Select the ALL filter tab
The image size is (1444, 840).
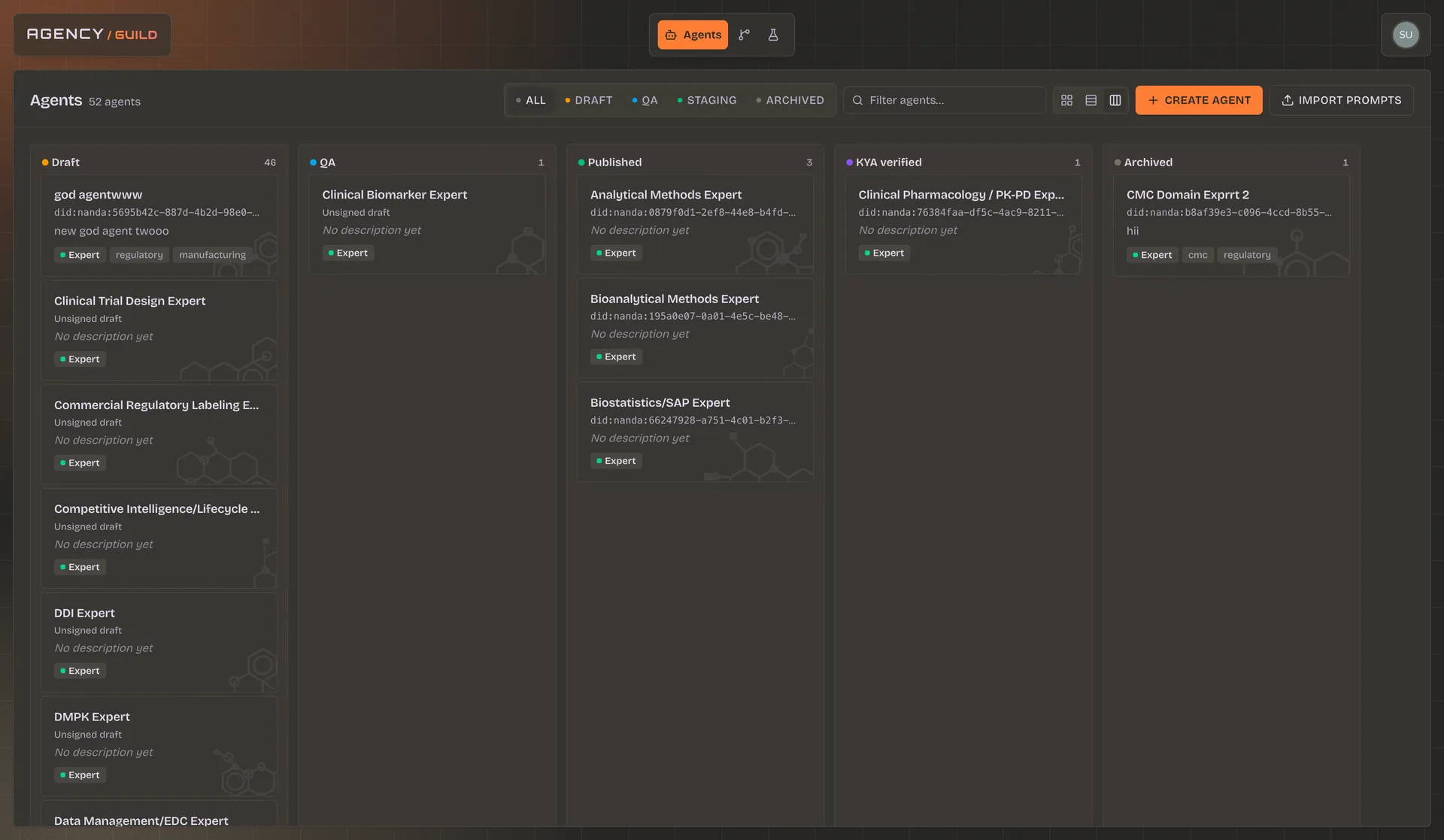(530, 100)
